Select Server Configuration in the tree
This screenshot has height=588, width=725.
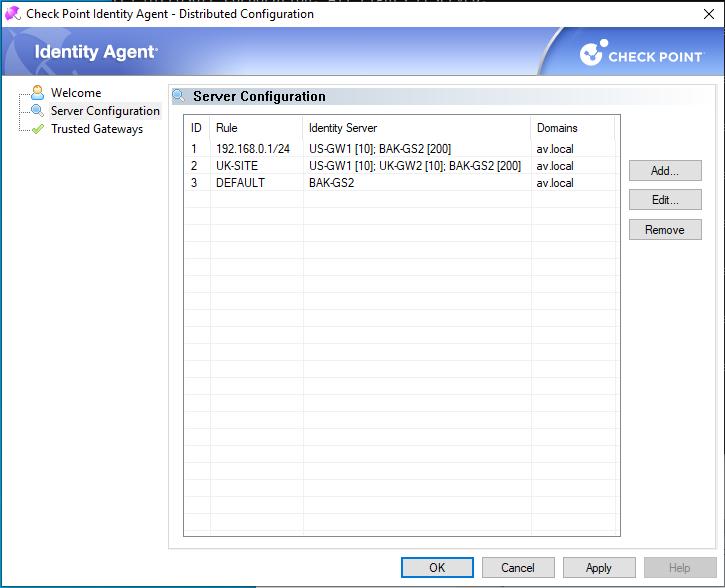(105, 111)
